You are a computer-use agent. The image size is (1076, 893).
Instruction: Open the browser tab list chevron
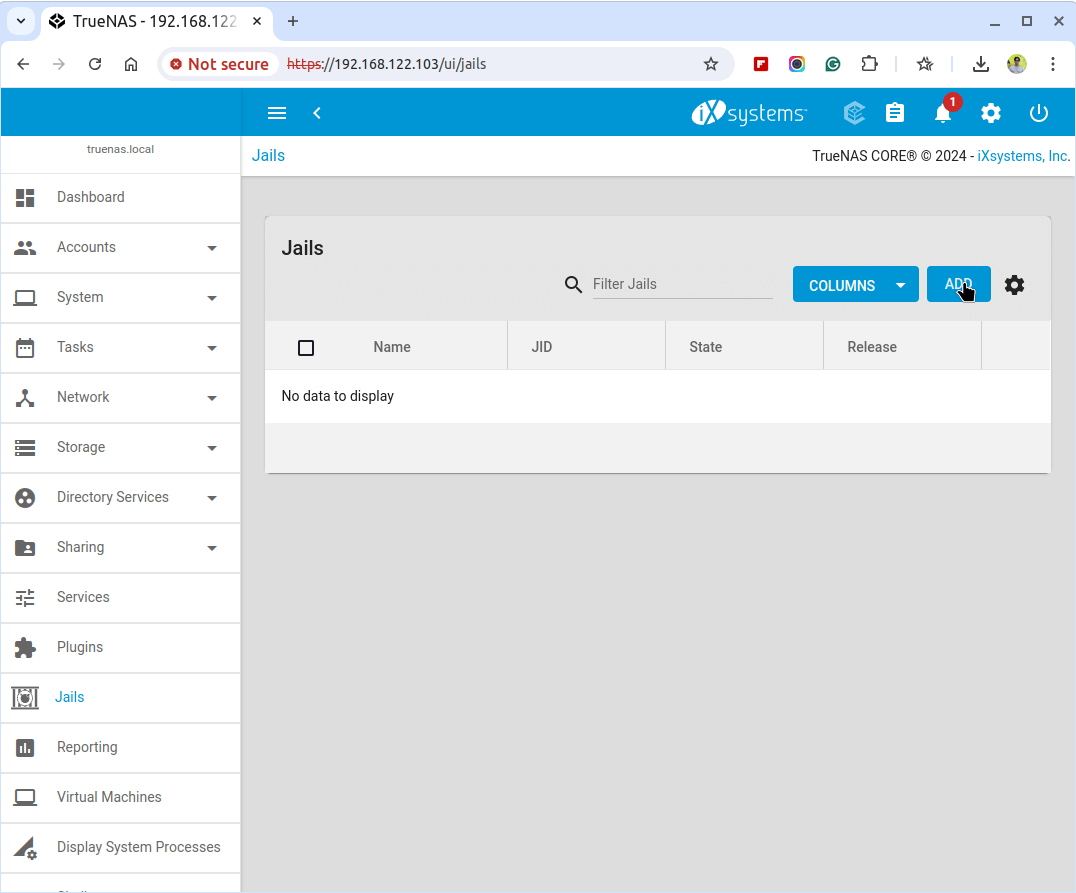[x=21, y=21]
